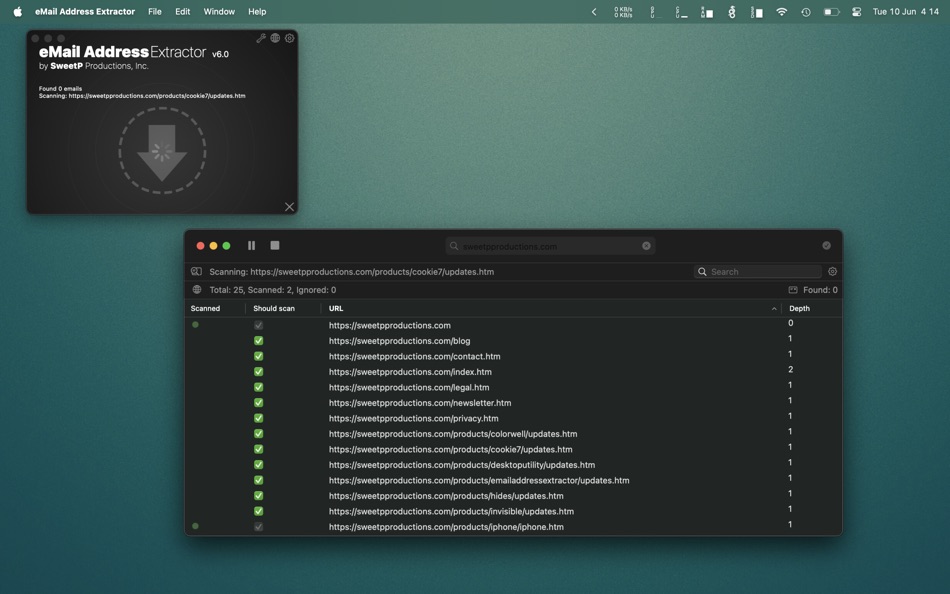Click 'Total: 25, Scanned: 2, Ignored: 0' status text
This screenshot has height=594, width=950.
(x=273, y=290)
